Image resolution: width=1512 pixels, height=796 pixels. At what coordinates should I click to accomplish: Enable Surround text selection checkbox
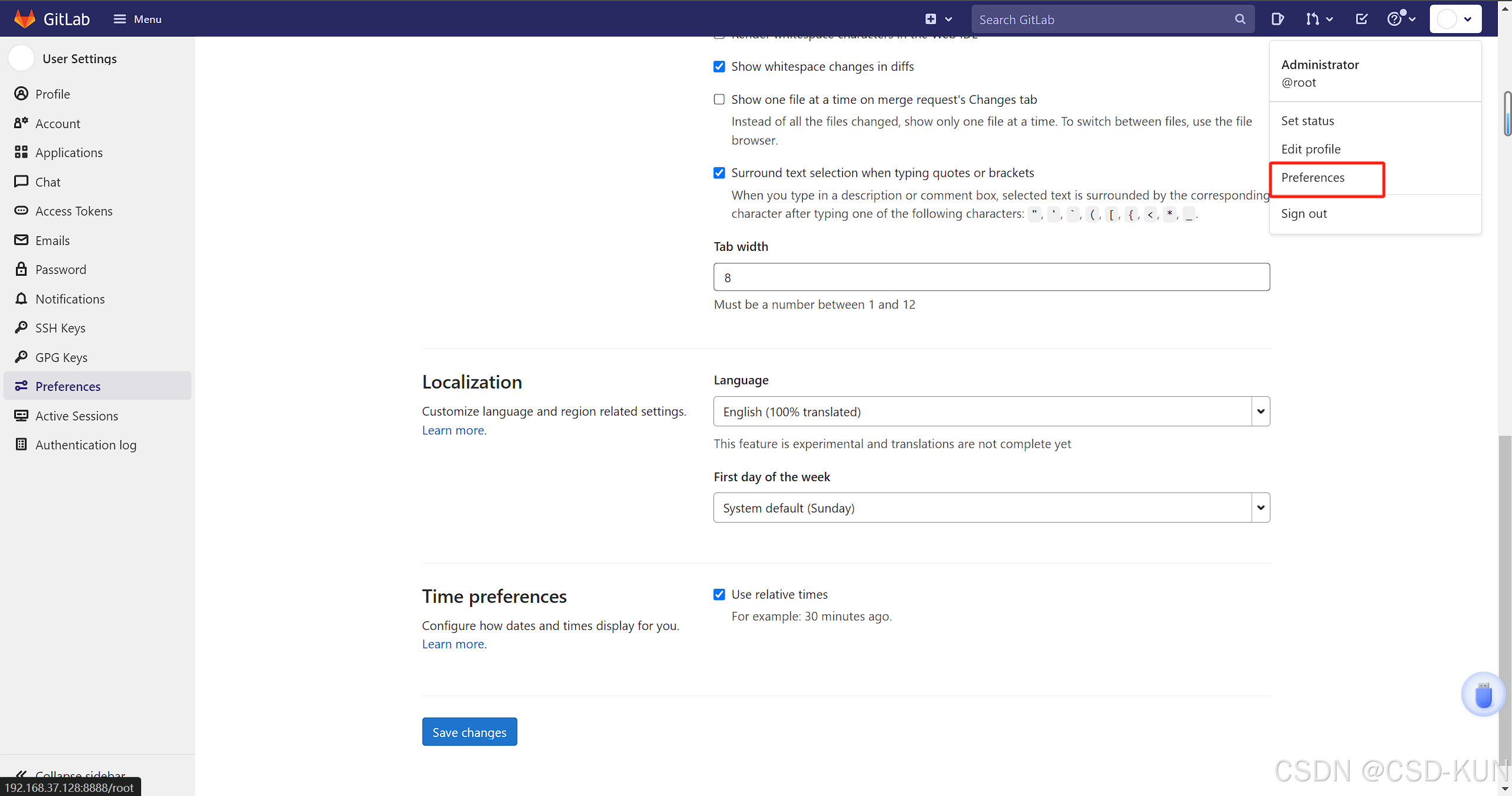719,172
